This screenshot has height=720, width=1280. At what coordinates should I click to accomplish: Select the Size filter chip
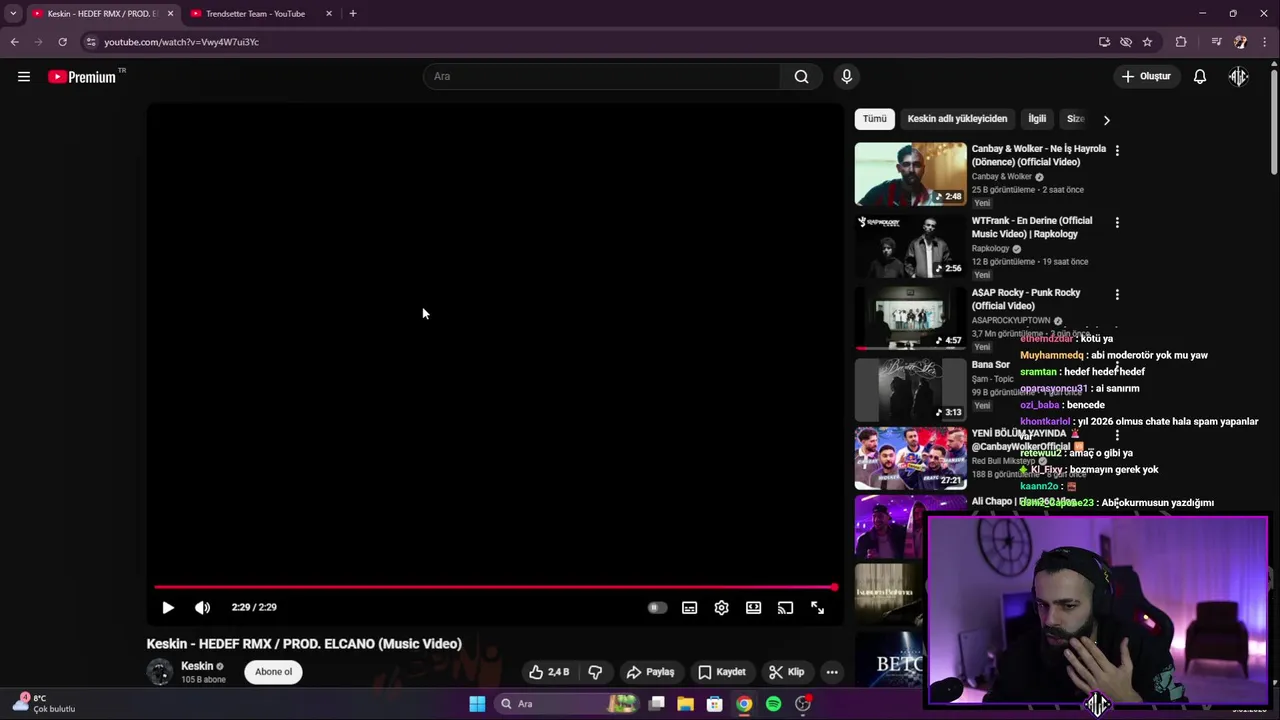pos(1076,119)
